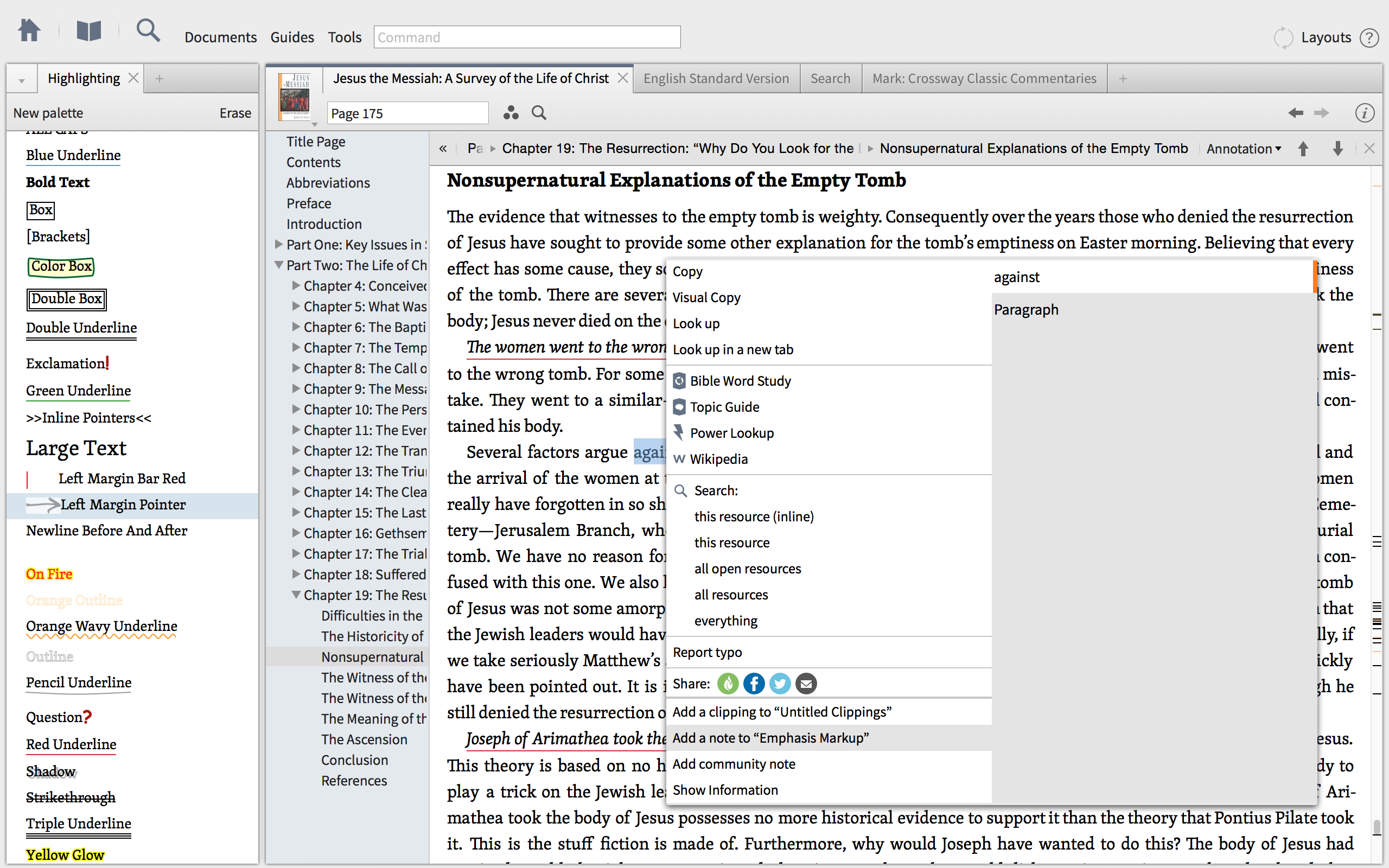
Task: Open Highlighting panel menu arrow
Action: pyautogui.click(x=21, y=80)
